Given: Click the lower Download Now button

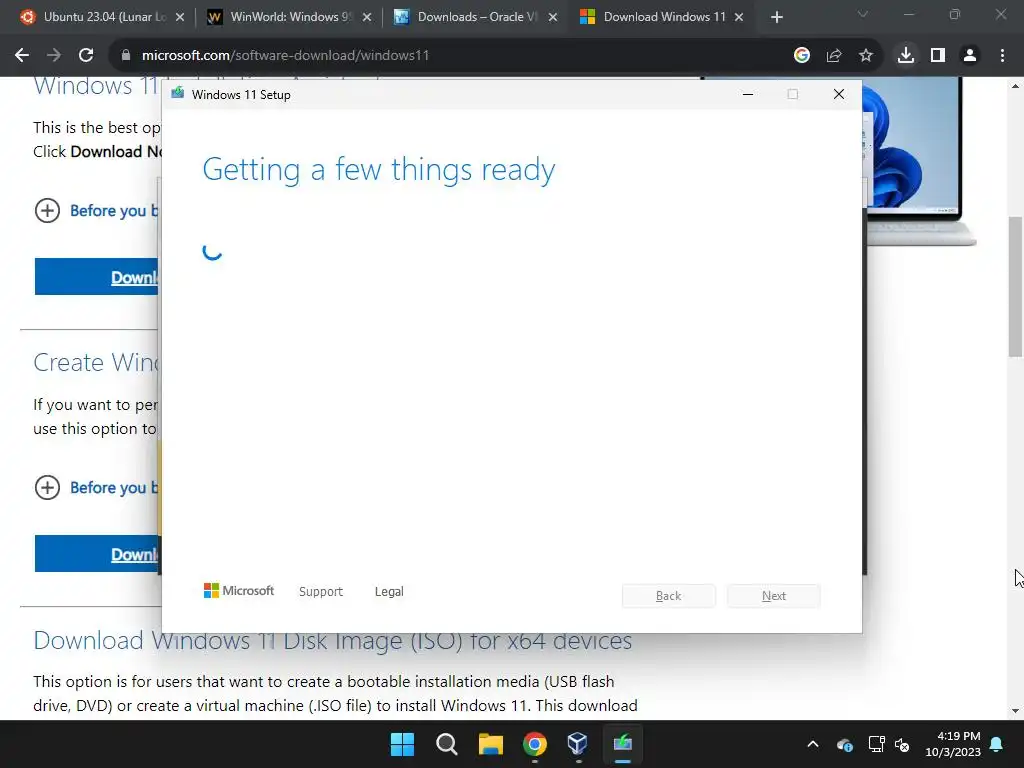Looking at the screenshot, I should click(97, 554).
